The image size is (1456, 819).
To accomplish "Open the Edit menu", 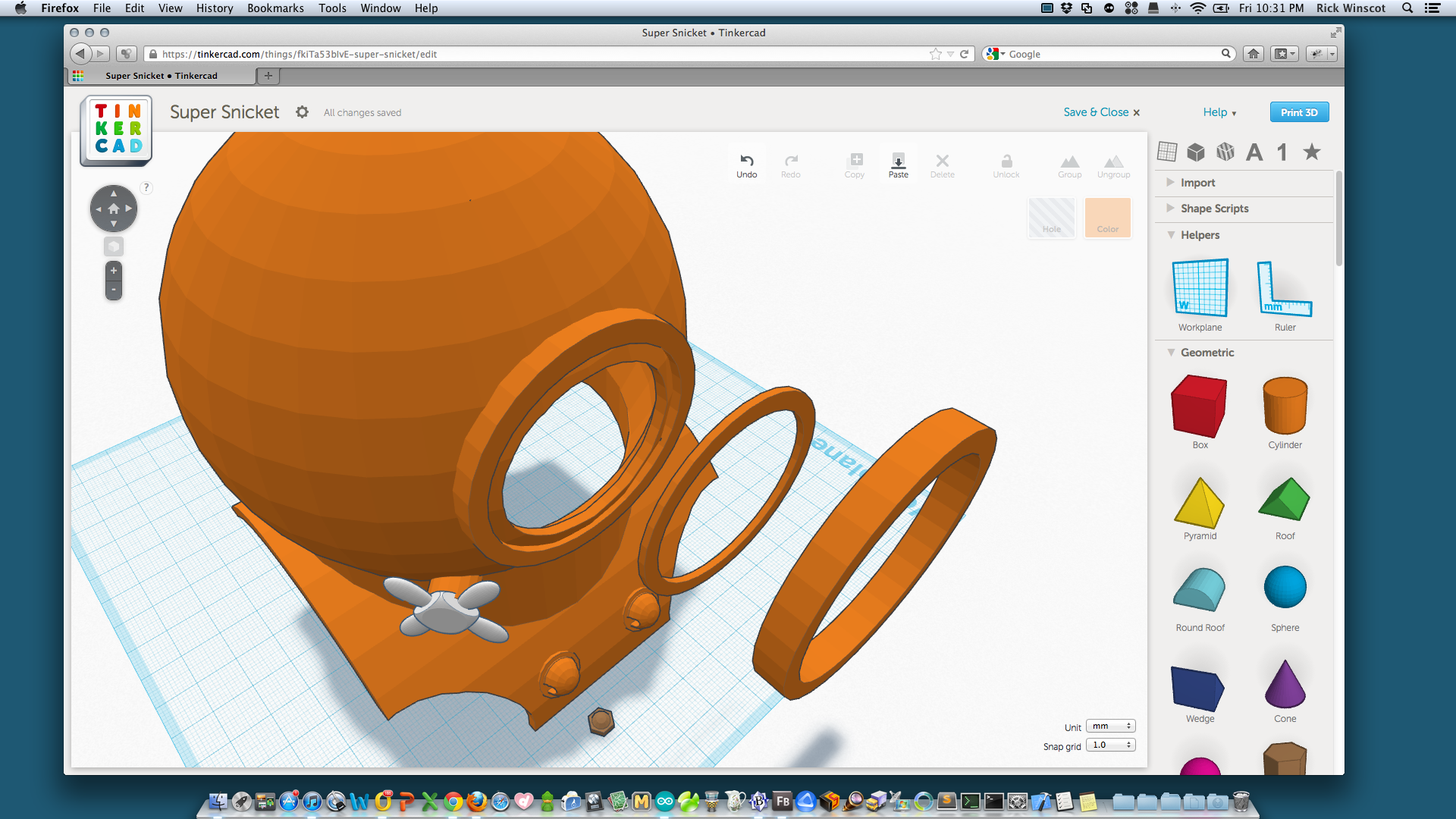I will (134, 8).
